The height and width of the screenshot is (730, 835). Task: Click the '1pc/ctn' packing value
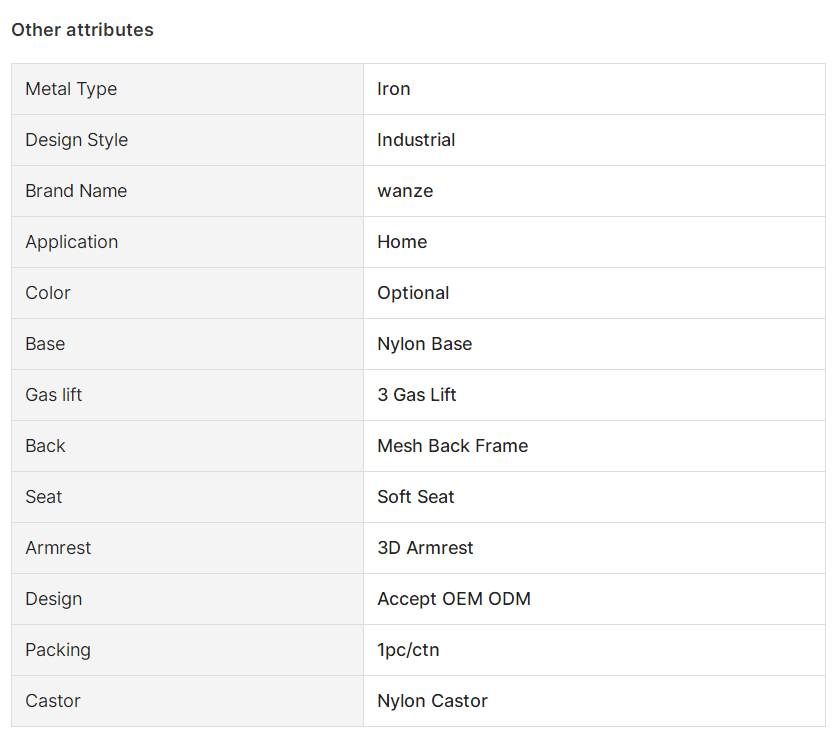pyautogui.click(x=408, y=650)
